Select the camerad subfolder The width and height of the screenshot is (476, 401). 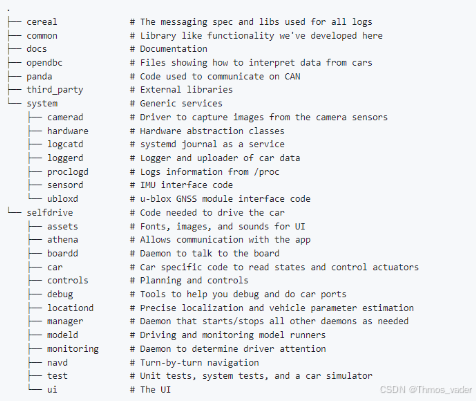tap(65, 117)
